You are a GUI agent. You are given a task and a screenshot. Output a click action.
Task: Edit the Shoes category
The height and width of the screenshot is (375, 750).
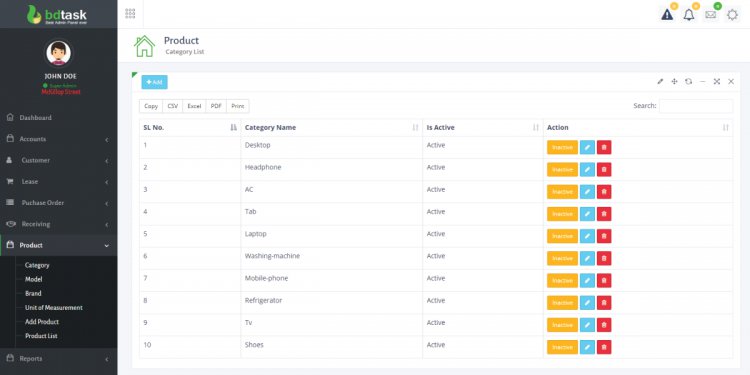587,347
